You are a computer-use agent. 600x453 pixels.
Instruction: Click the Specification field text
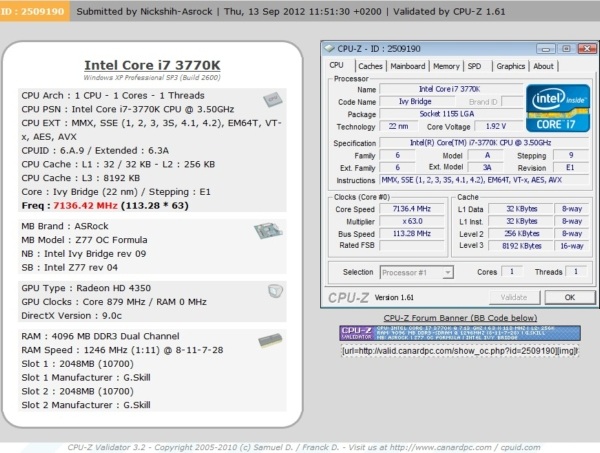coord(484,143)
